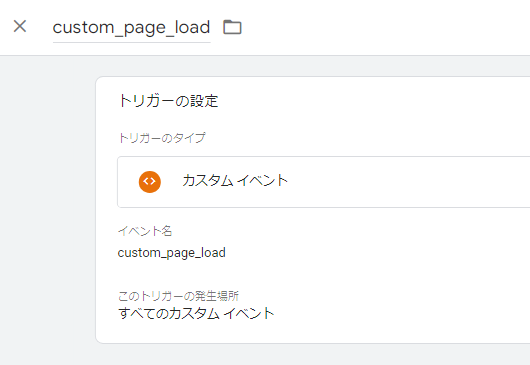Click the orange custom event code icon
Screen dimensions: 530x365
point(150,182)
